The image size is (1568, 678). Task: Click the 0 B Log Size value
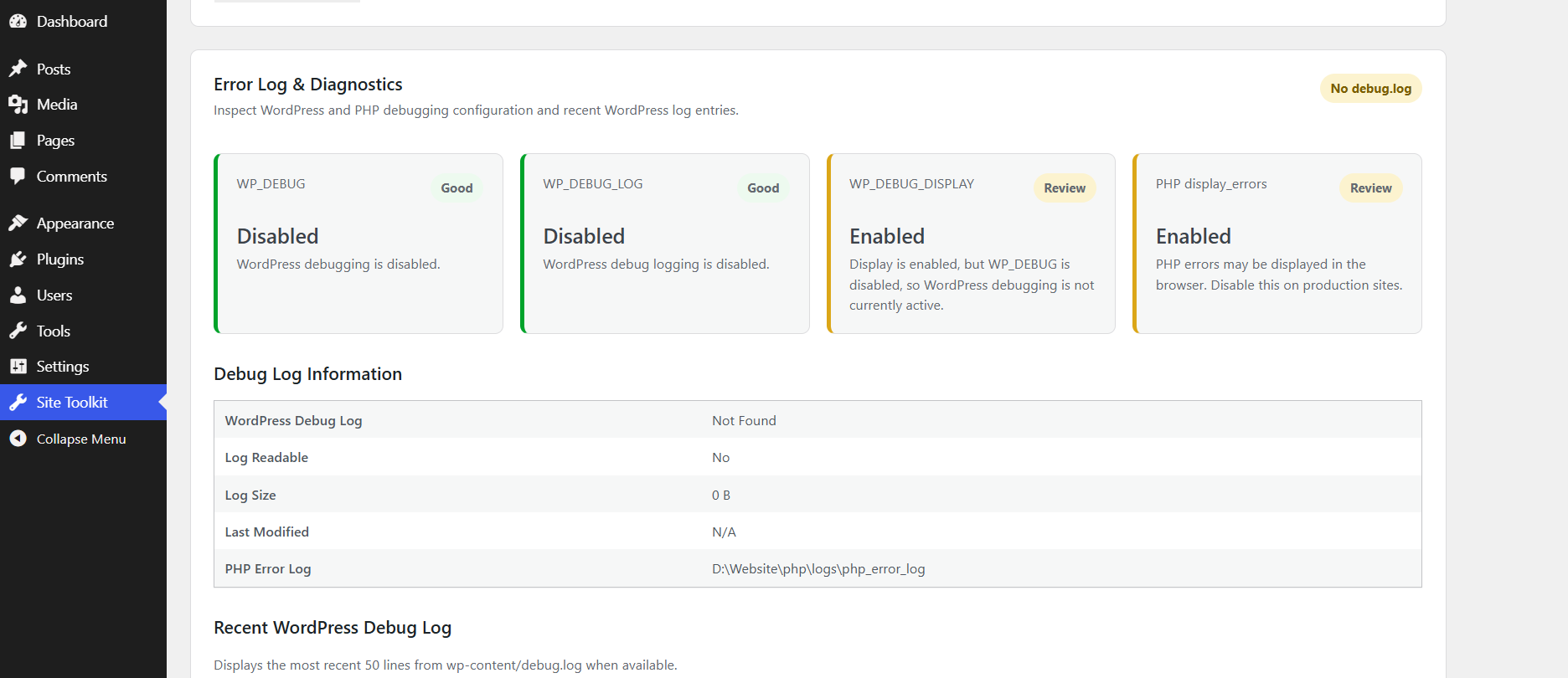pyautogui.click(x=721, y=496)
